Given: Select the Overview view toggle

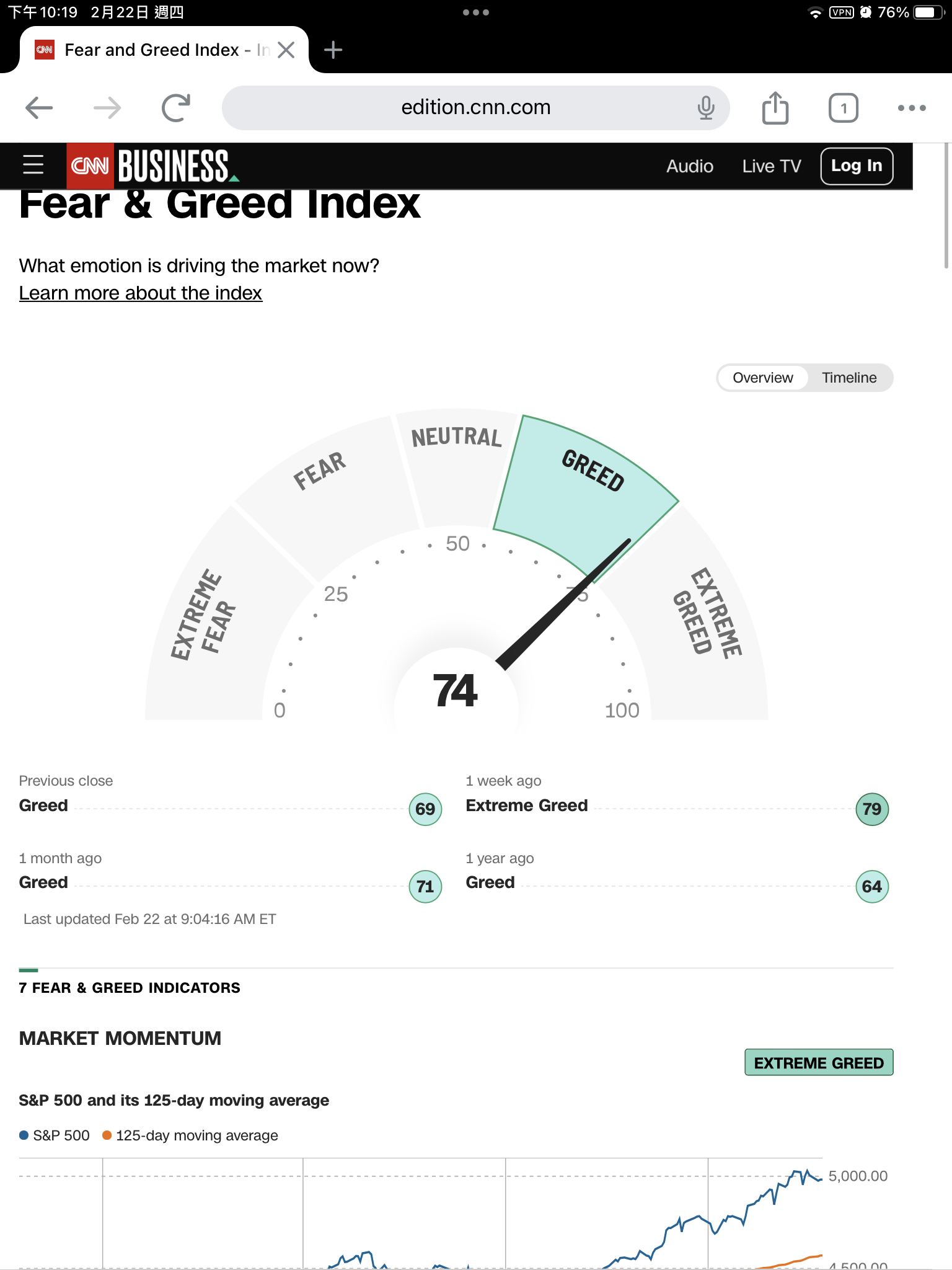Looking at the screenshot, I should tap(763, 378).
